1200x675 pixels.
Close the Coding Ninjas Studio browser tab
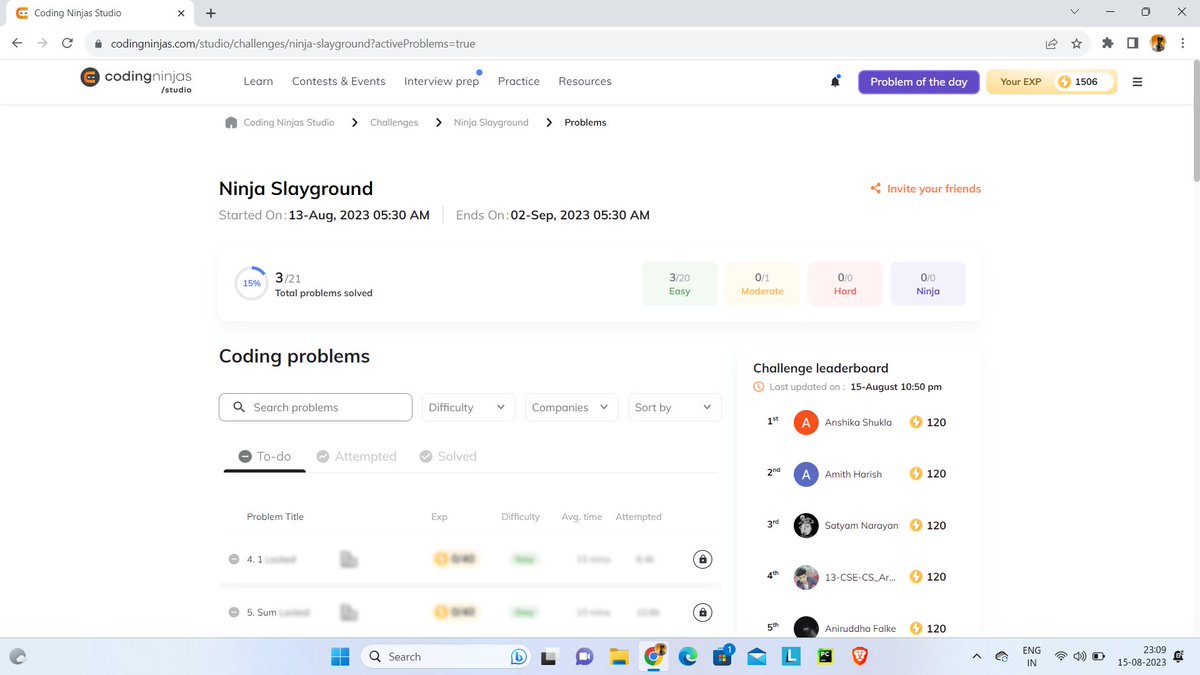[x=180, y=13]
